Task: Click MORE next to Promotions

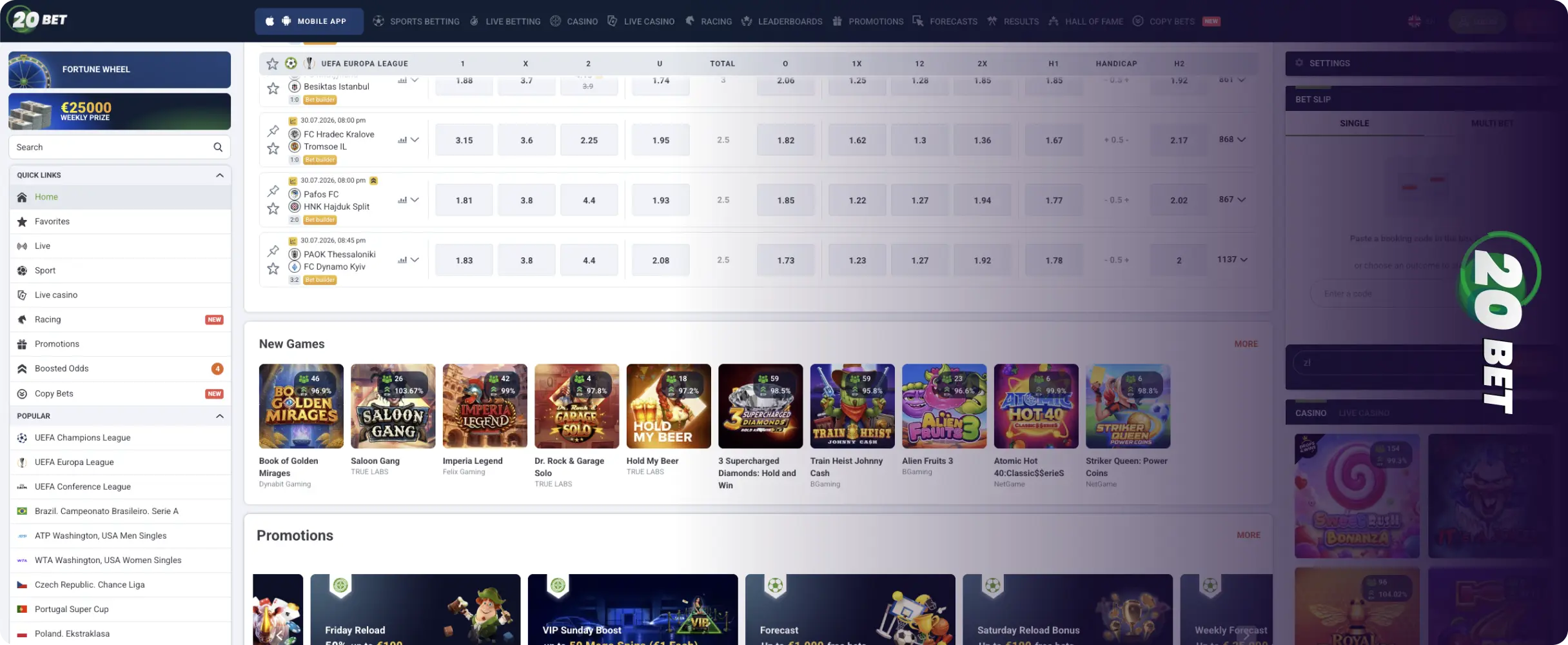Action: tap(1248, 535)
